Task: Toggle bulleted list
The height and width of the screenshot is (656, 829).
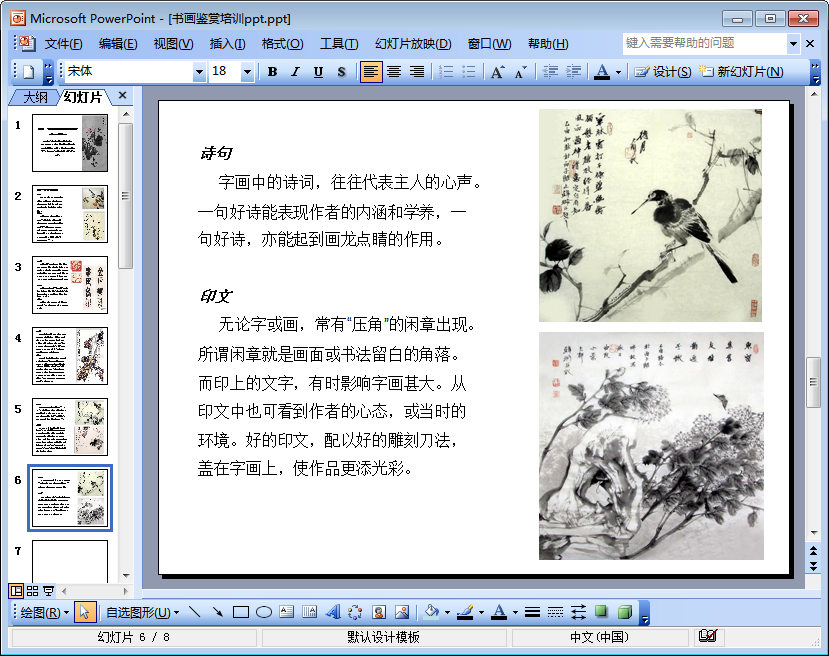Action: [468, 72]
